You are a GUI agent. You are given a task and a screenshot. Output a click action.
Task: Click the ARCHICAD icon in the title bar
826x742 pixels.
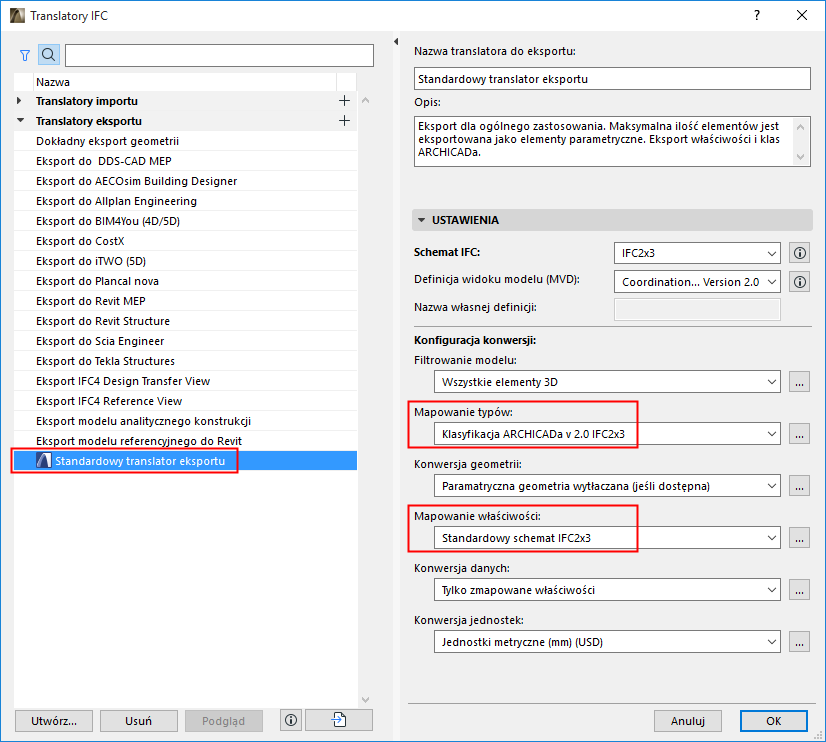17,16
